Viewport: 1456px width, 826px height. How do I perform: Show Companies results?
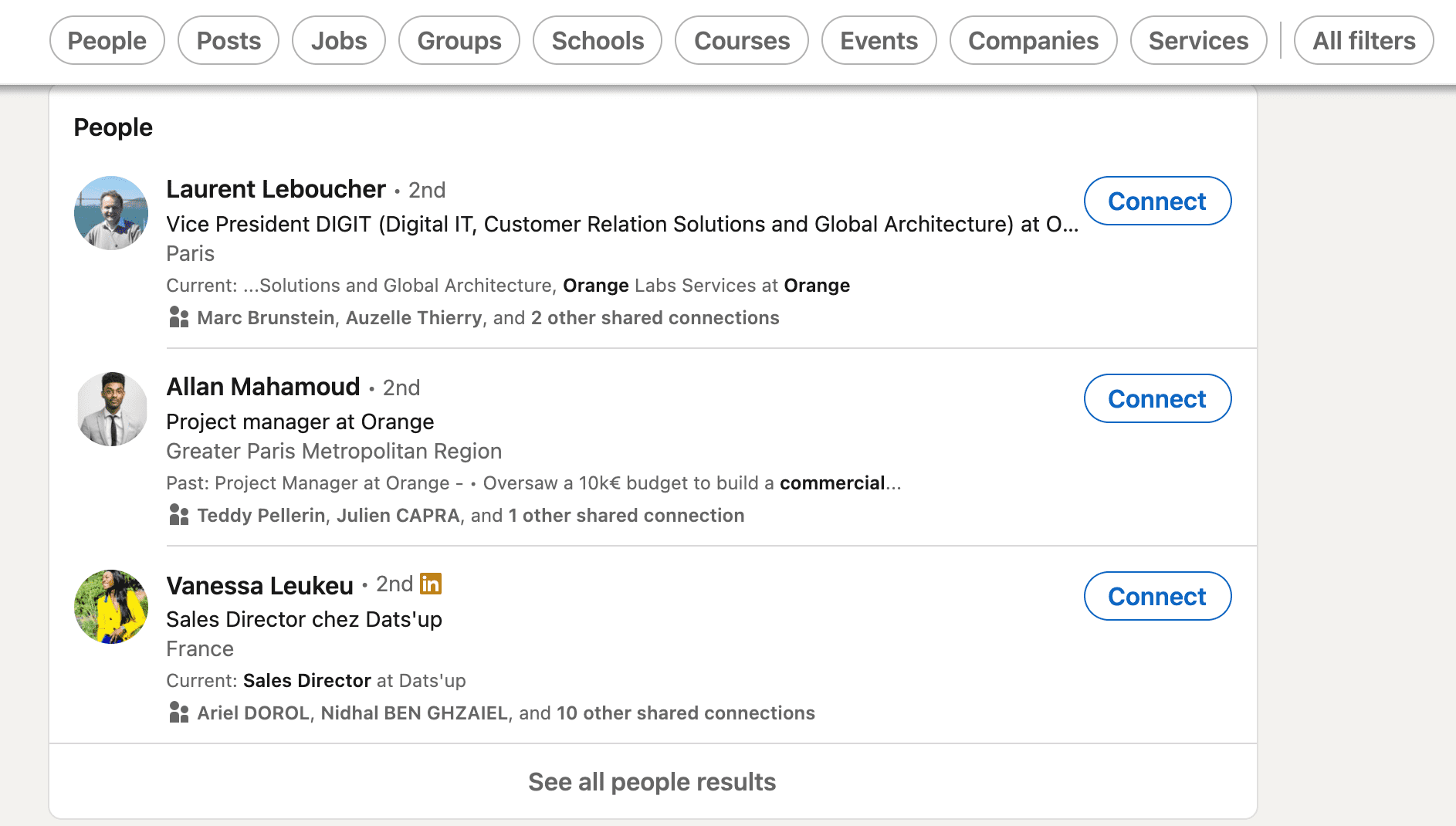coord(1033,41)
